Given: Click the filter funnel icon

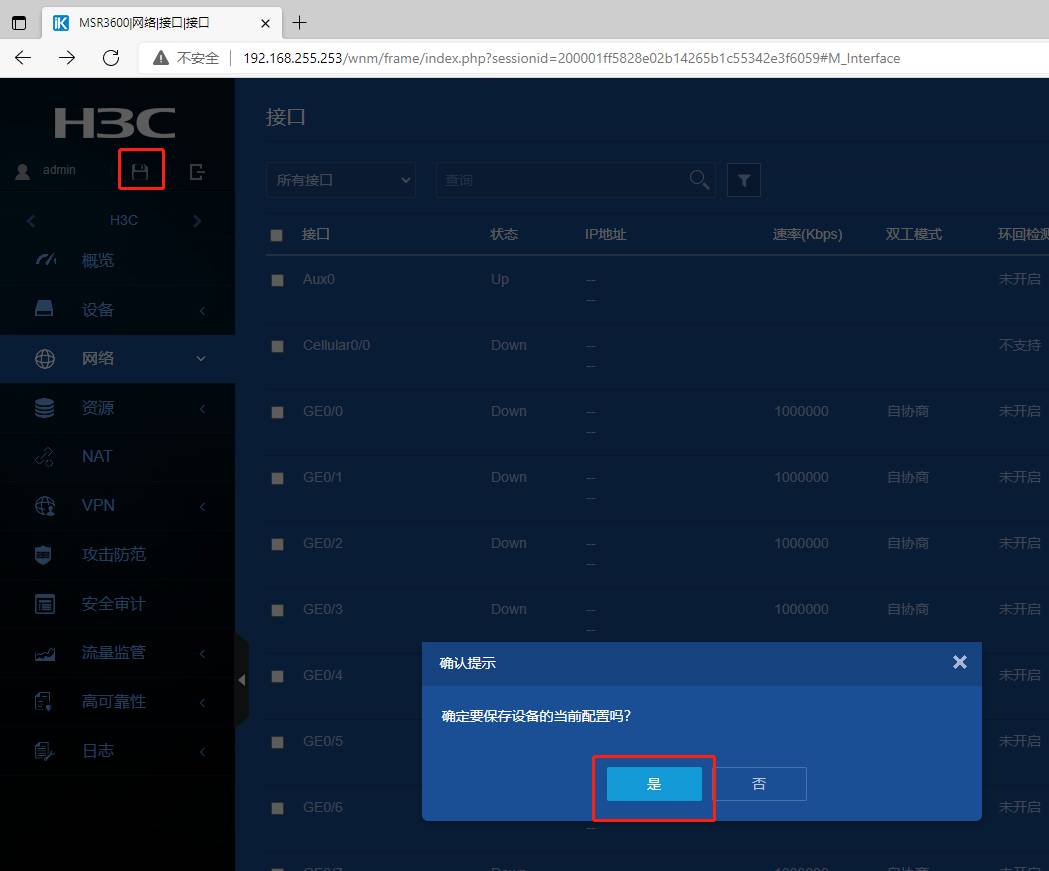Looking at the screenshot, I should point(743,180).
